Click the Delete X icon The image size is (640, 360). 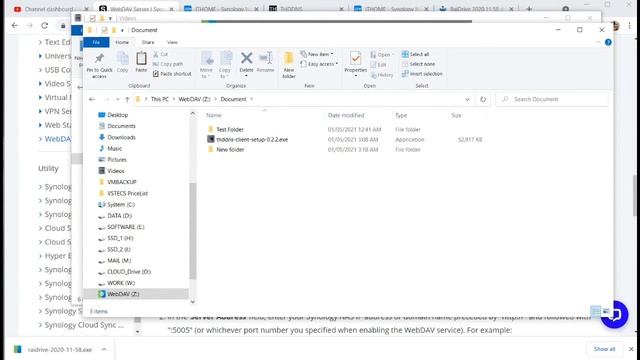coord(247,58)
